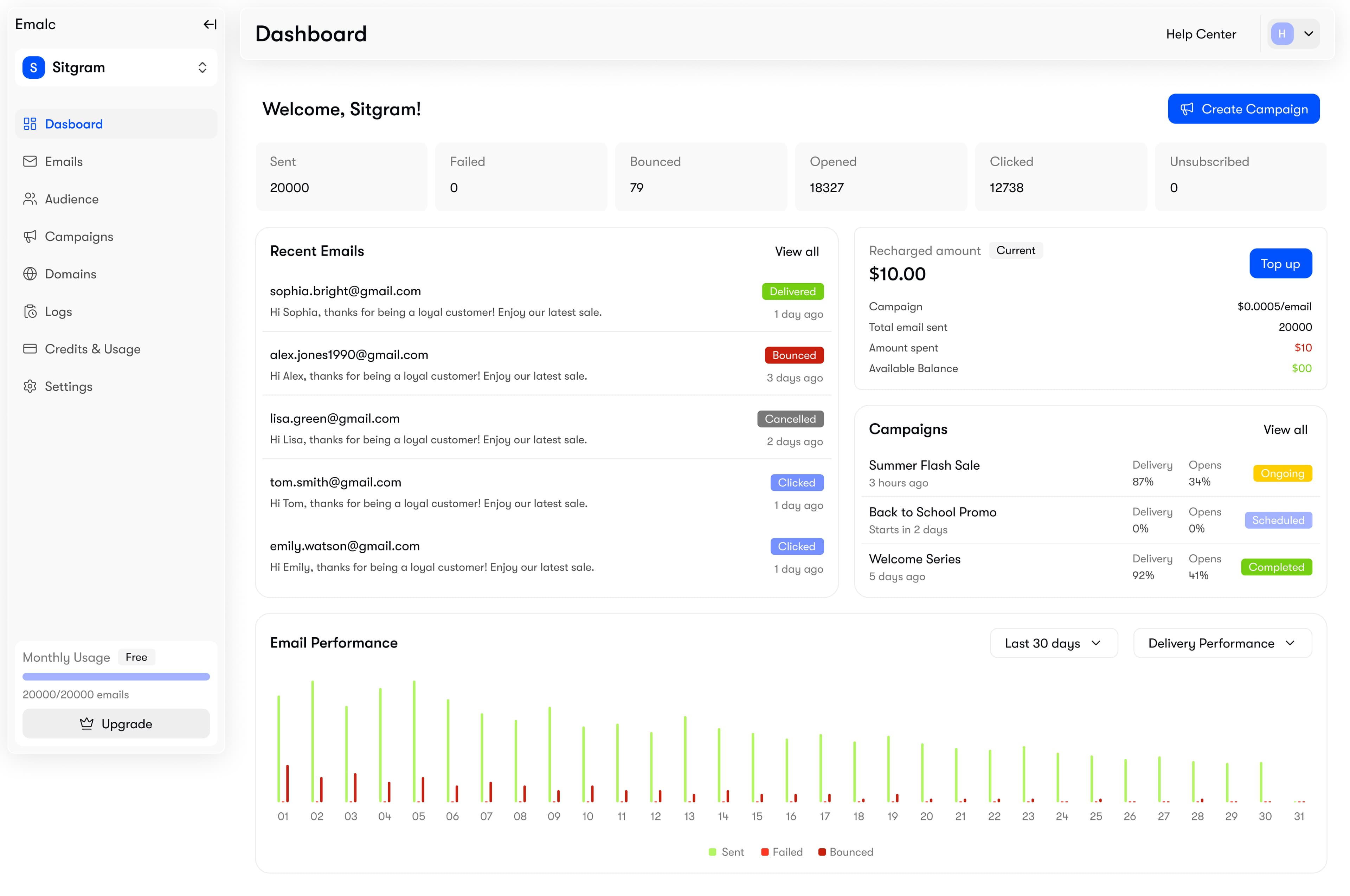Open the Sitgram workspace switcher chevrons
1350x896 pixels.
coord(202,67)
